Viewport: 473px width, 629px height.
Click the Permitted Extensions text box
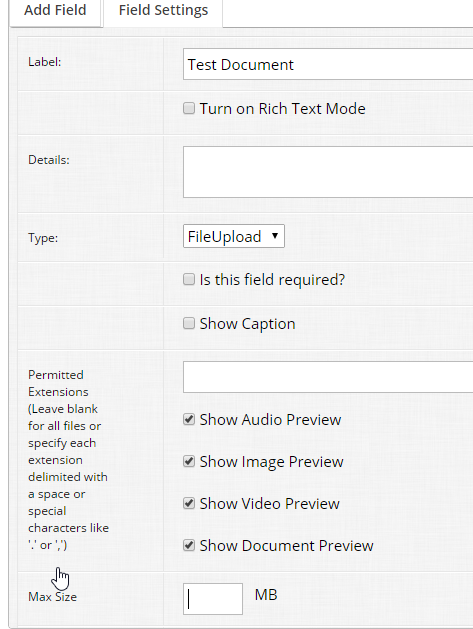[x=328, y=377]
